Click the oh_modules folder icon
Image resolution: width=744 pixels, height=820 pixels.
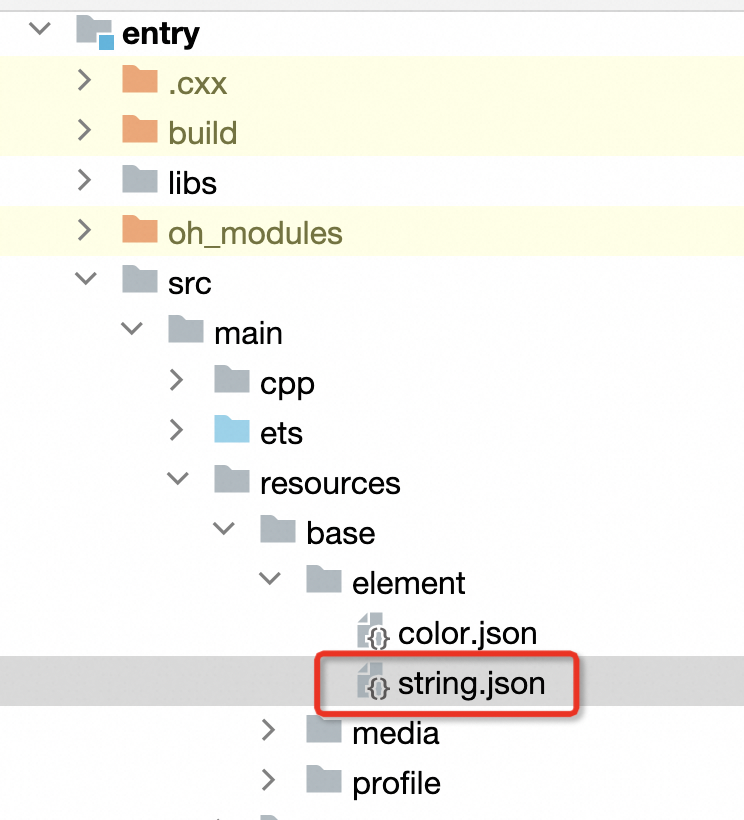(x=140, y=230)
